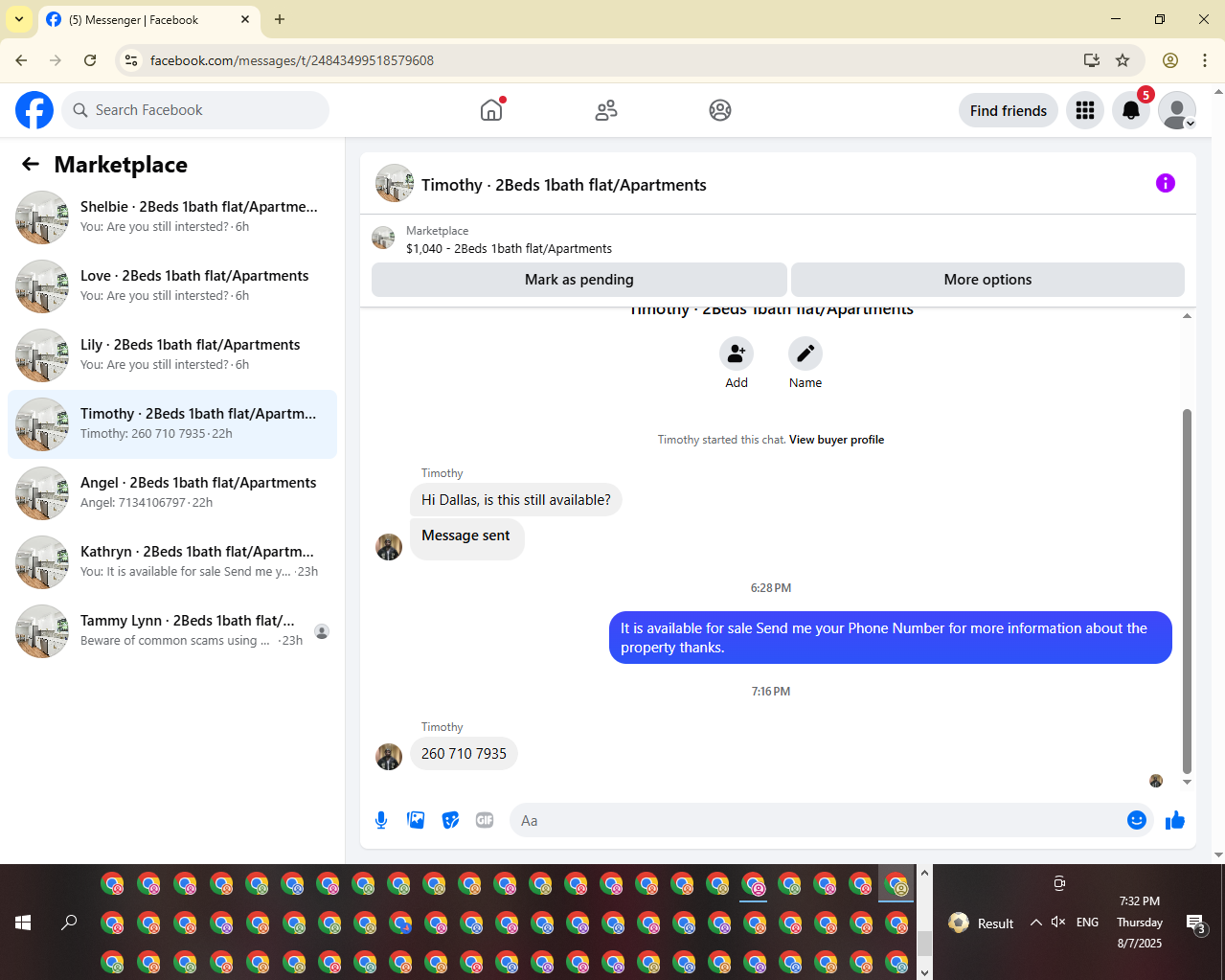Open Kathryn's 2Beds 1bath conversation
1225x980 pixels.
172,562
